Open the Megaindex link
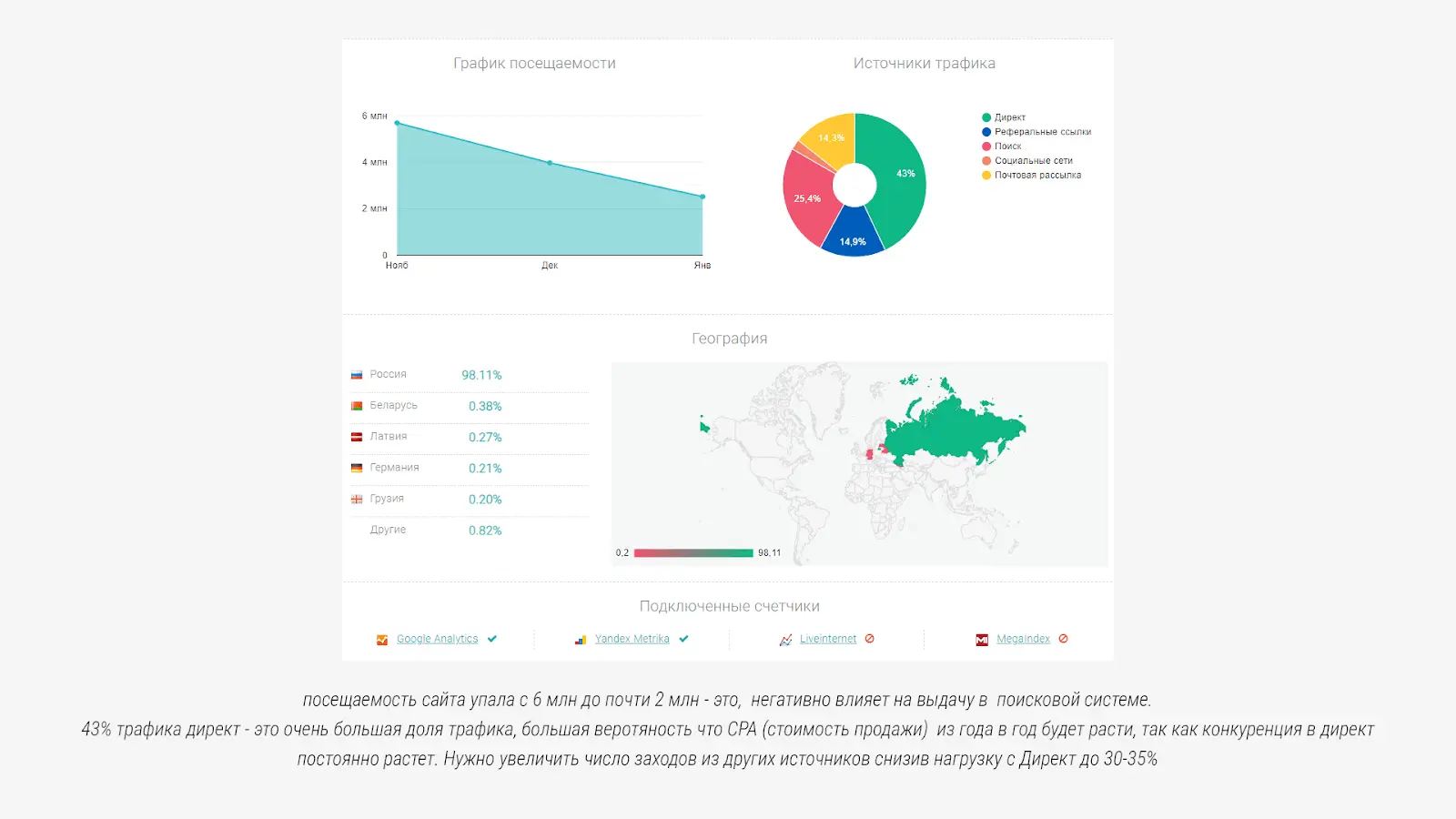Viewport: 1456px width, 819px height. [1023, 639]
